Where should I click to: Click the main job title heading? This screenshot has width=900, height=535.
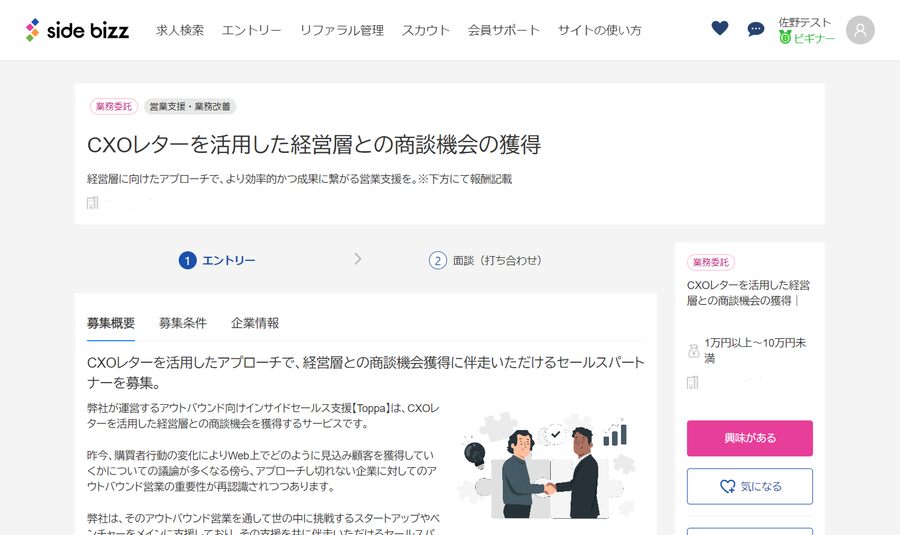point(314,144)
